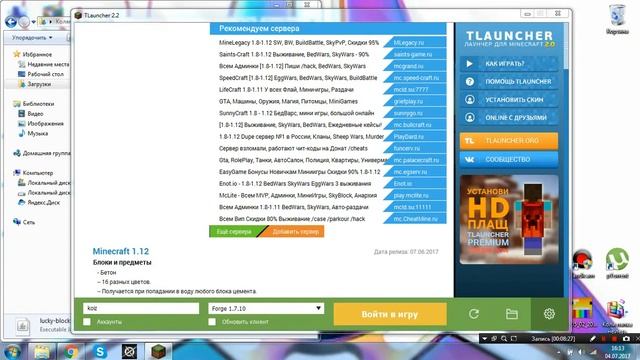The width and height of the screenshot is (640, 360).
Task: Open File Explorer from the taskbar
Action: point(42,351)
